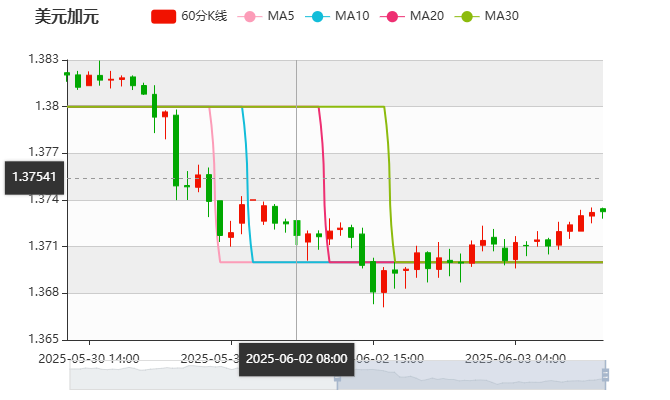Click the right handle of zoom slider
The height and width of the screenshot is (400, 670).
[605, 375]
